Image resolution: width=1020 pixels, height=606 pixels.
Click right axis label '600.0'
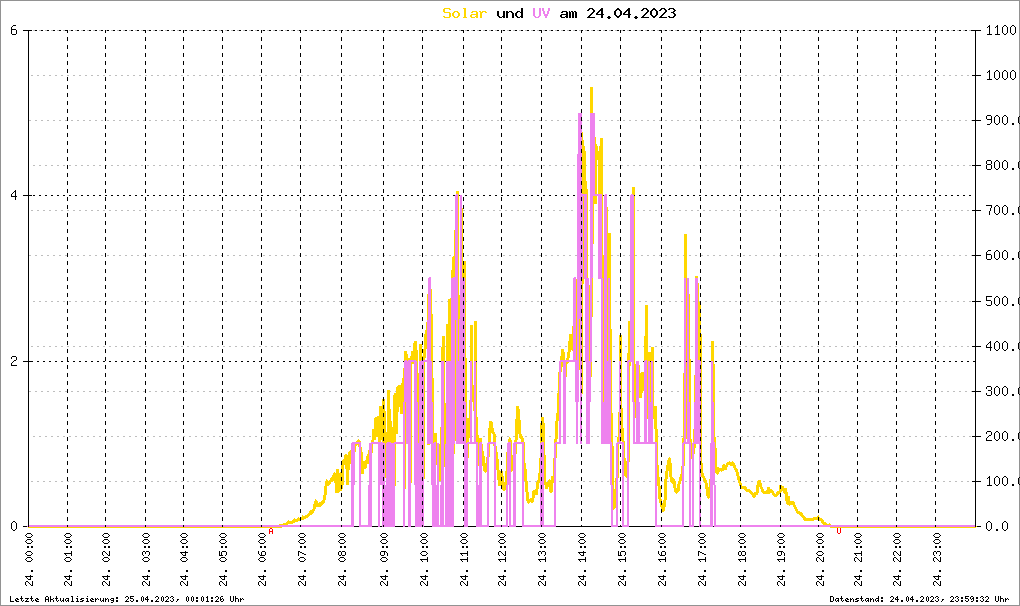pyautogui.click(x=1002, y=256)
